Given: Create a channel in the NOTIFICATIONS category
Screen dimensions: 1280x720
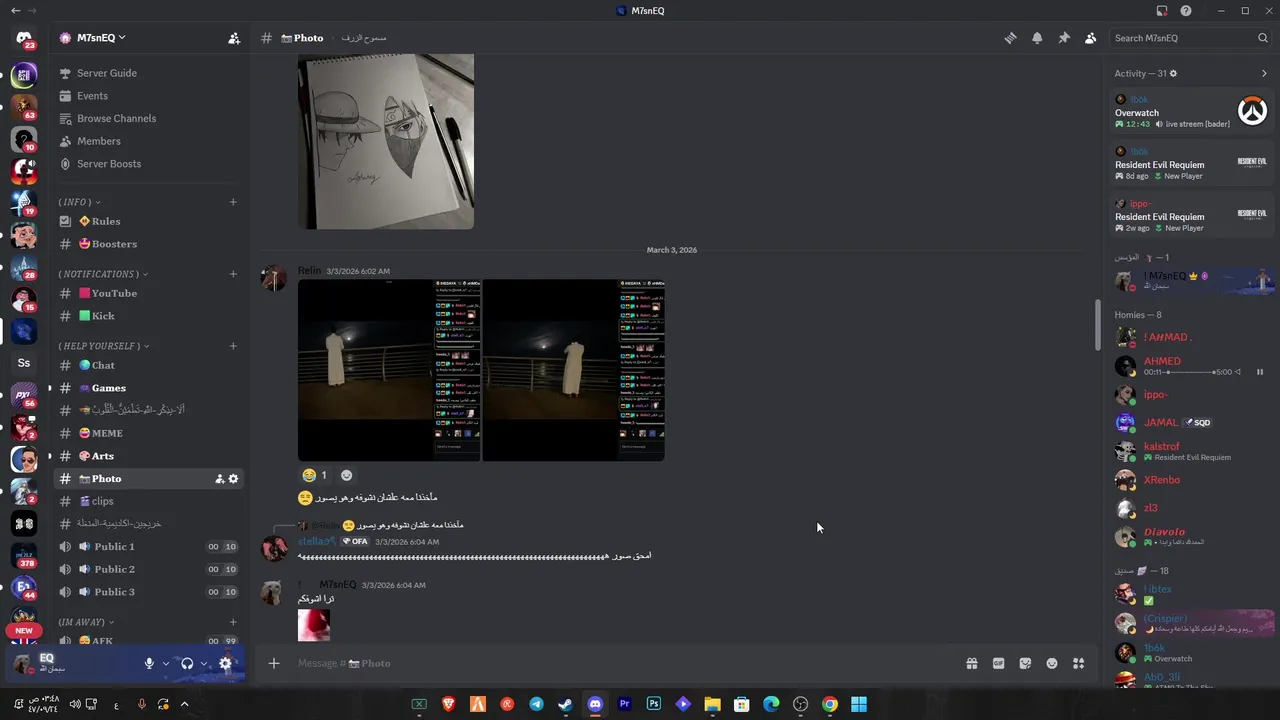Looking at the screenshot, I should (233, 274).
